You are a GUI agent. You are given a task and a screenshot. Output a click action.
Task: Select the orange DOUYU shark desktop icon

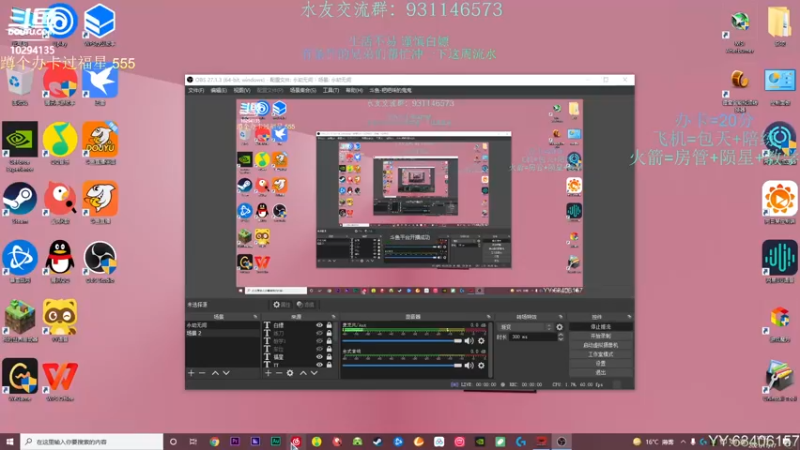point(100,143)
